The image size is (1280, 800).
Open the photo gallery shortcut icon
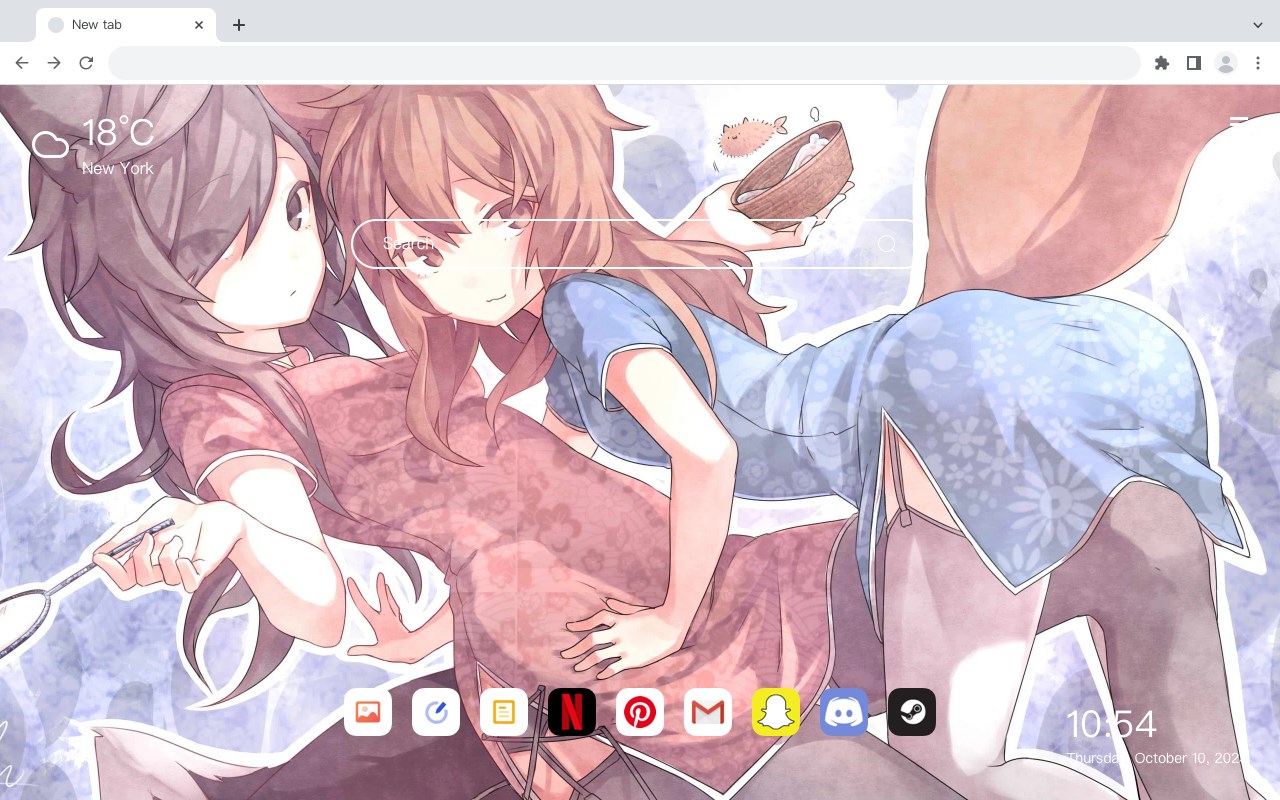click(x=368, y=712)
